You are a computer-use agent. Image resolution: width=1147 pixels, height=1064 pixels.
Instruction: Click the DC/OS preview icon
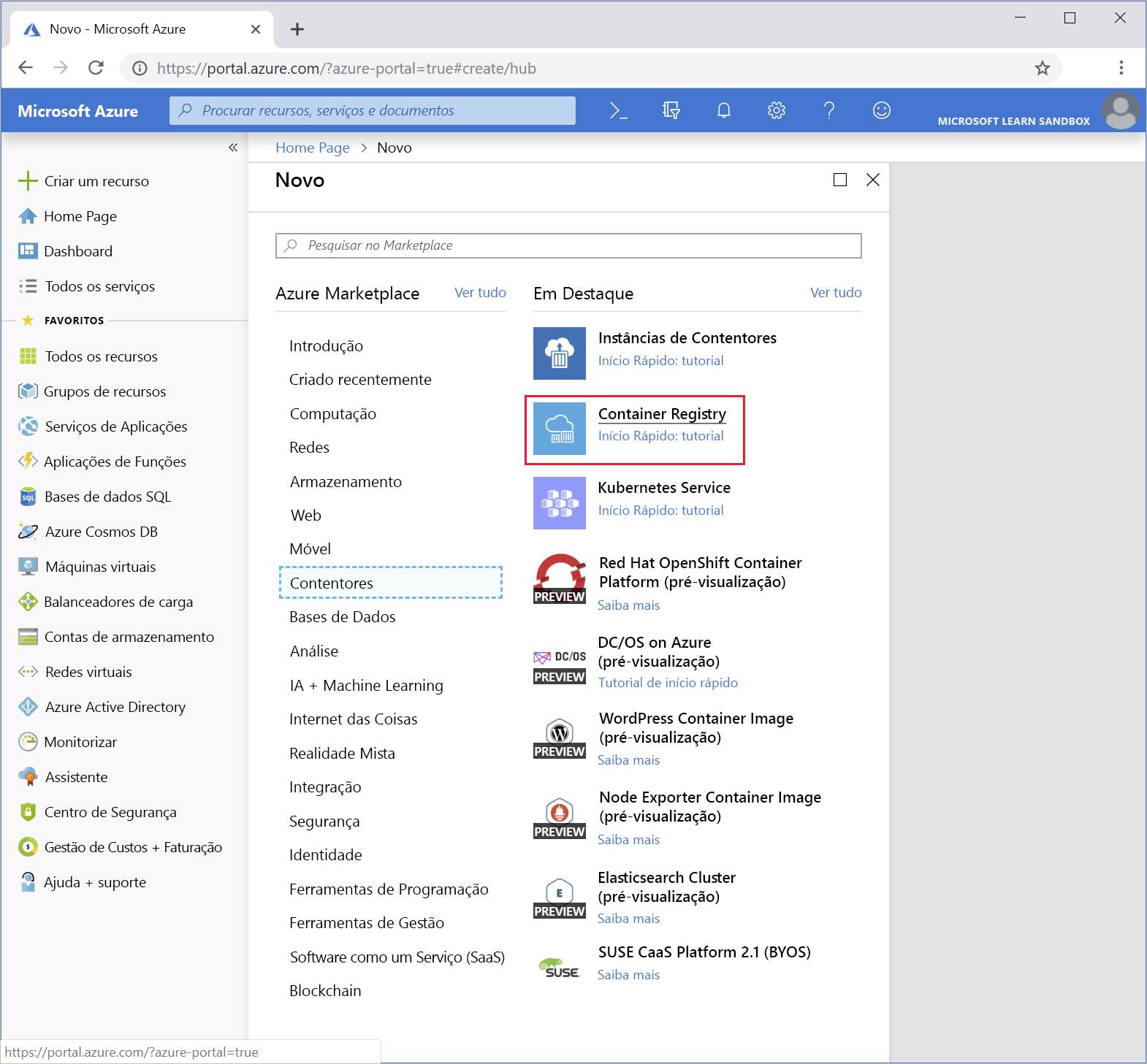(559, 666)
